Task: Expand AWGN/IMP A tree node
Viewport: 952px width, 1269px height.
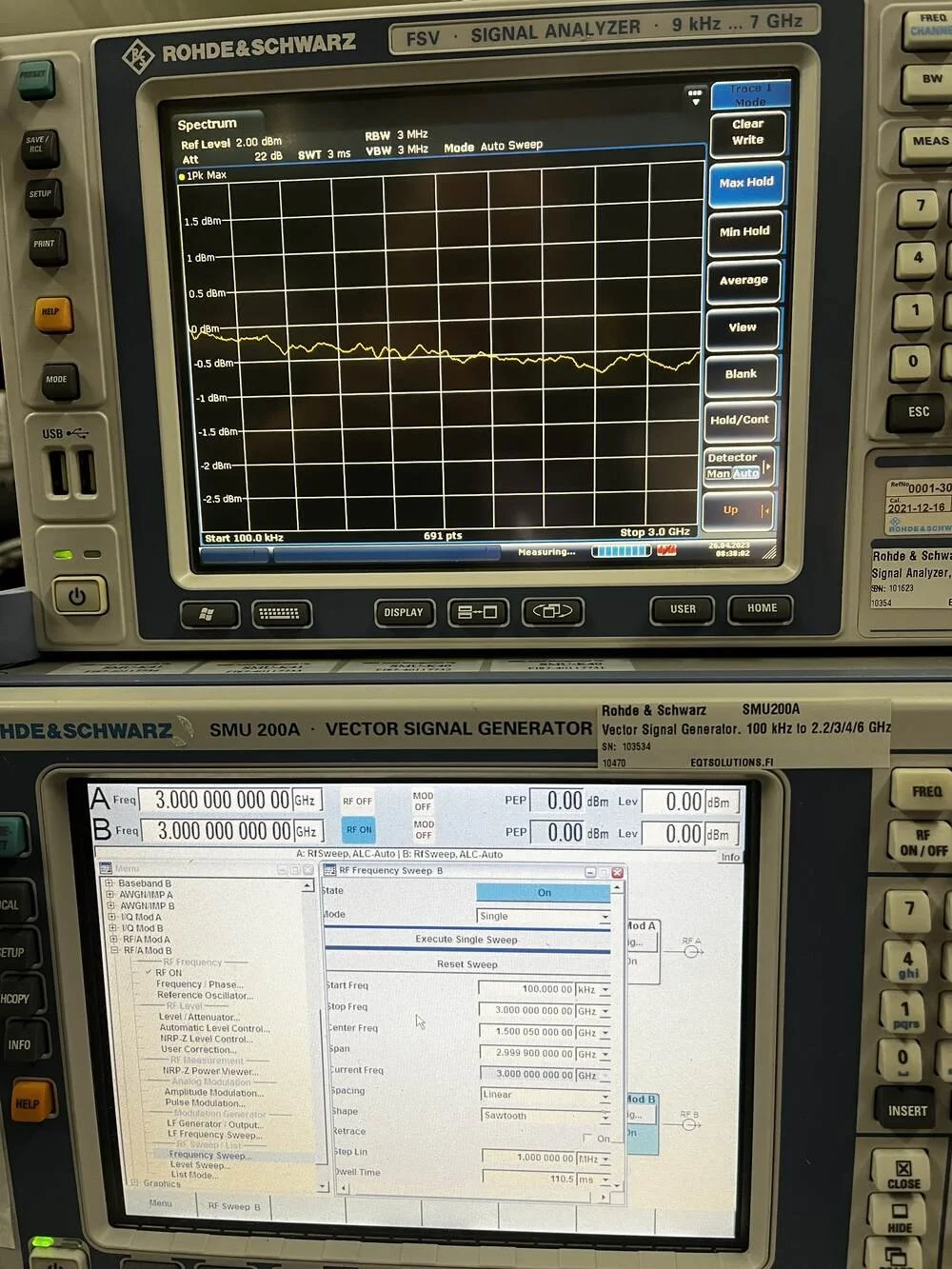Action: pyautogui.click(x=109, y=895)
